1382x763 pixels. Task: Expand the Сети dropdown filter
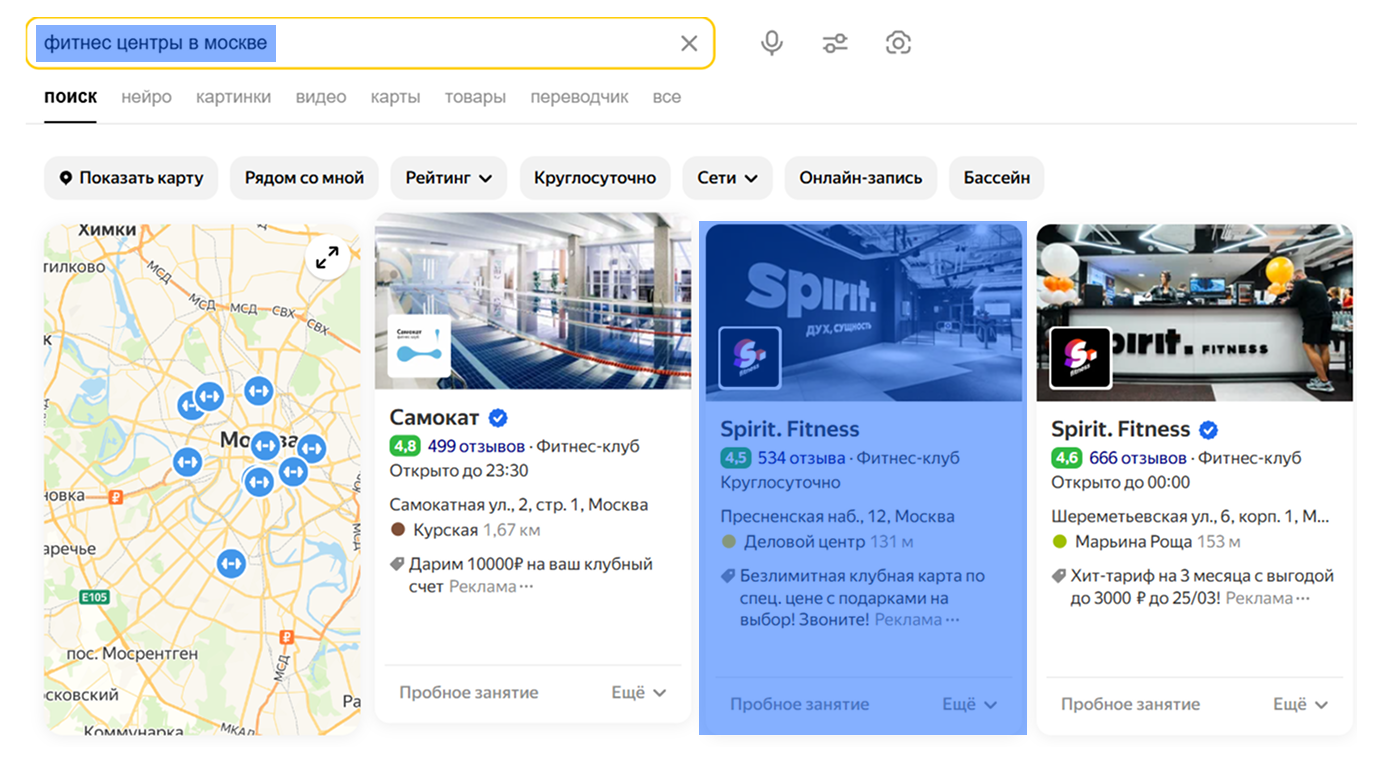727,178
